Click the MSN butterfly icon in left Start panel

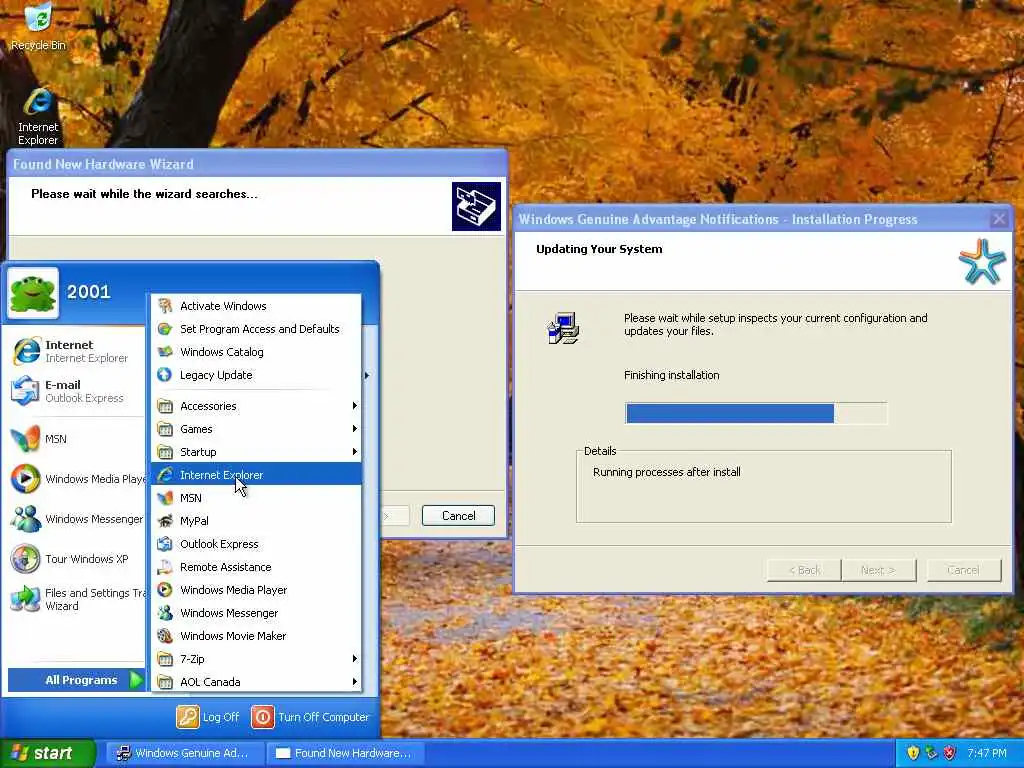[25, 439]
